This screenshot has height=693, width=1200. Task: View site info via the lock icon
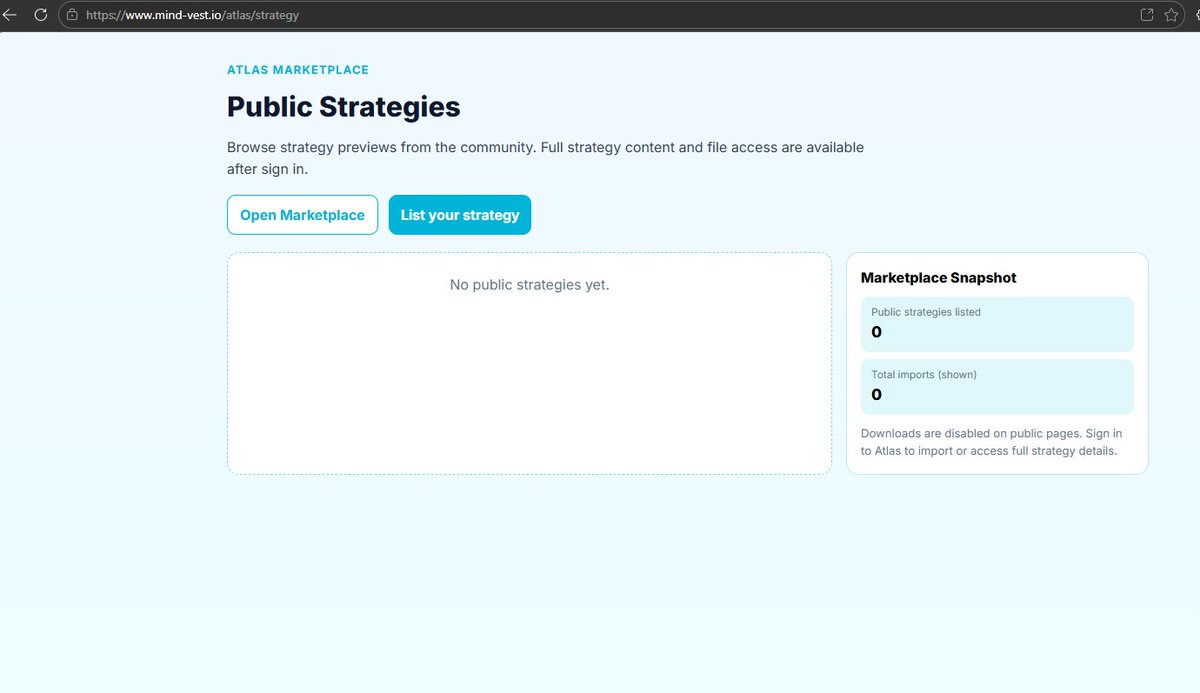click(x=72, y=15)
